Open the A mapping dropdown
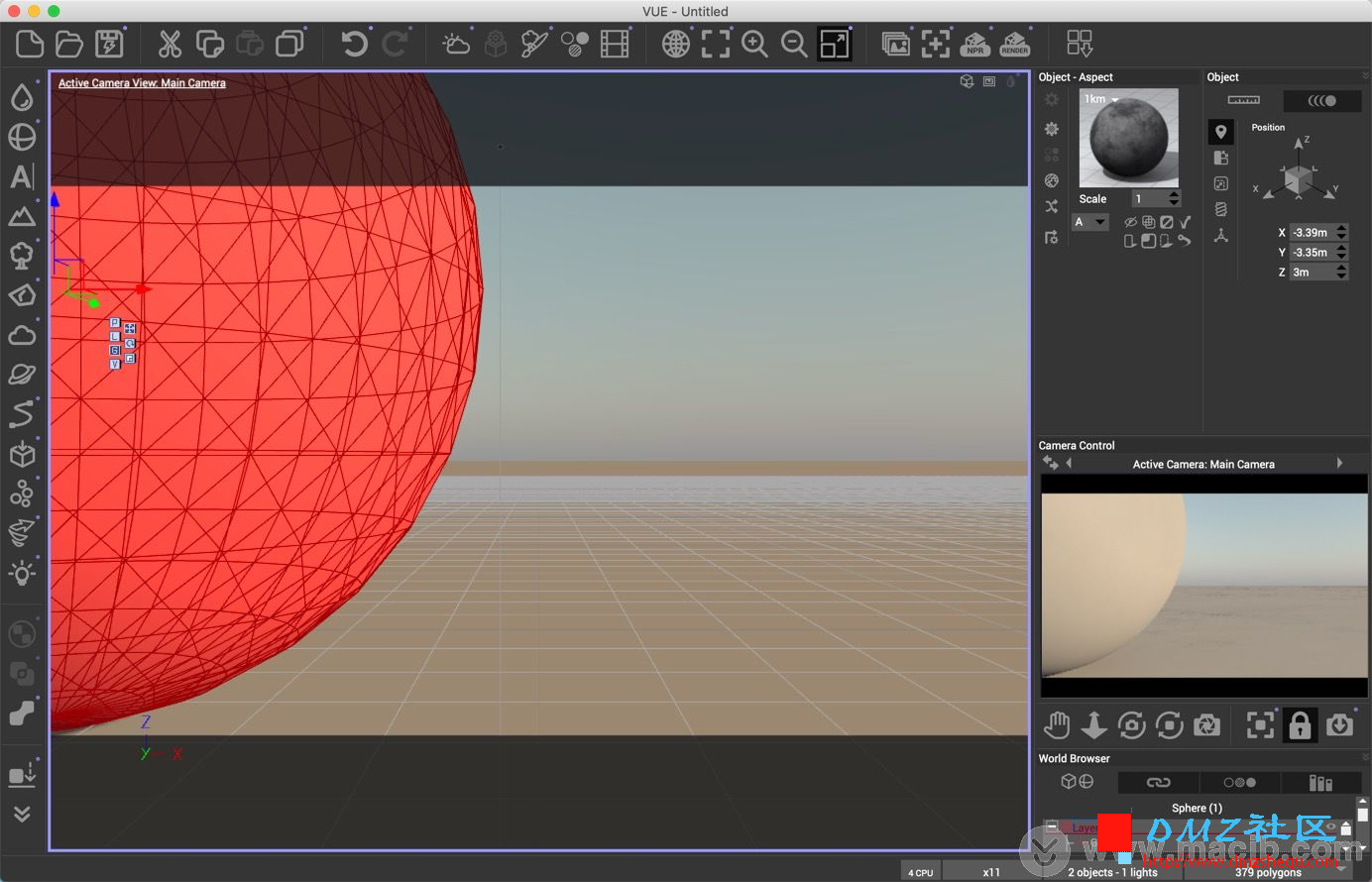 1090,222
